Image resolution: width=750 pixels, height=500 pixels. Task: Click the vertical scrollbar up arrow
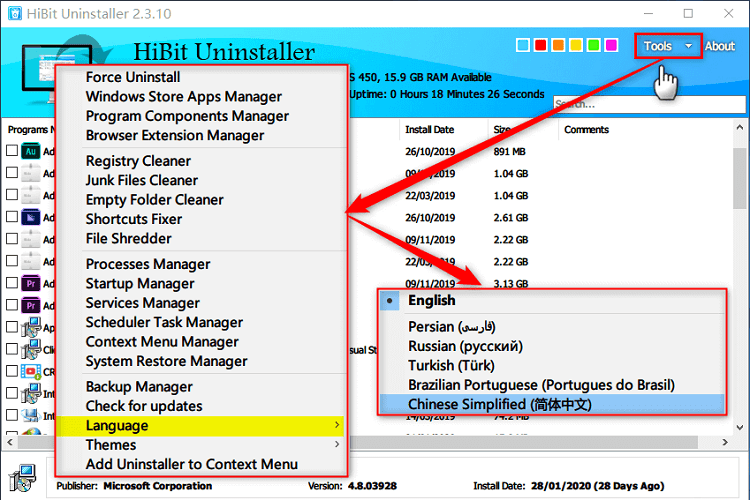[x=740, y=128]
